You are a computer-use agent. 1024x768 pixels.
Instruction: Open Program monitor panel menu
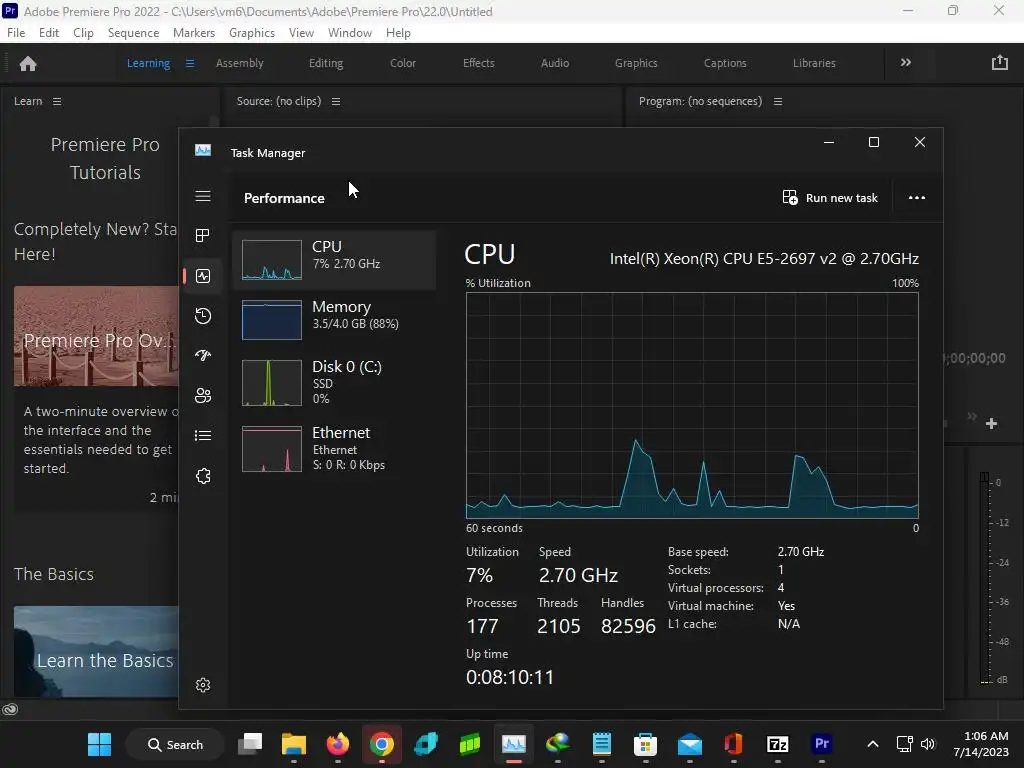pyautogui.click(x=778, y=101)
